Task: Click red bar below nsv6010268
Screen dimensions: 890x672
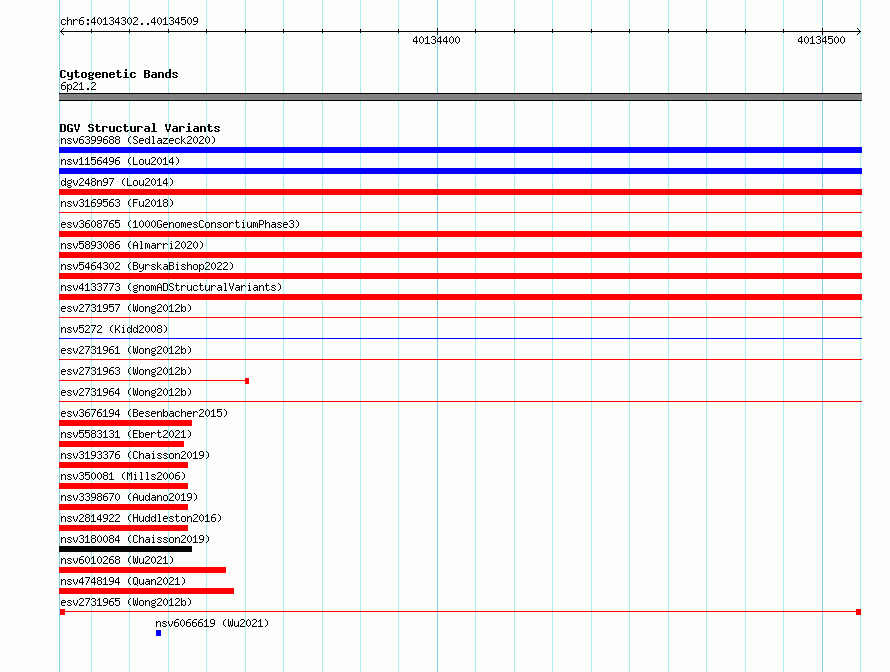Action: coord(142,570)
